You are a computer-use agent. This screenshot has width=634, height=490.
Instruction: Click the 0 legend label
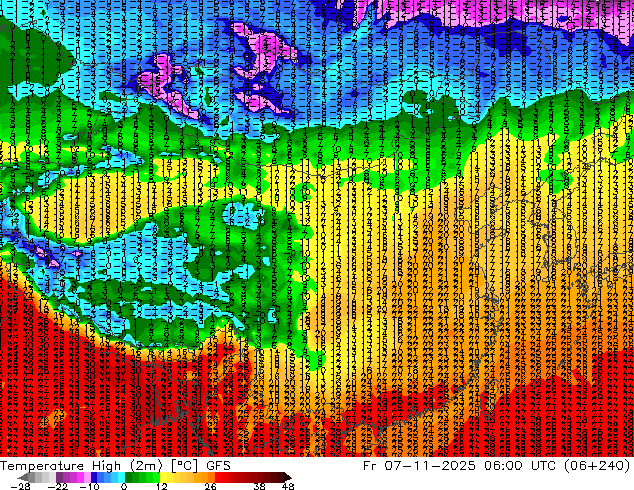point(124,486)
